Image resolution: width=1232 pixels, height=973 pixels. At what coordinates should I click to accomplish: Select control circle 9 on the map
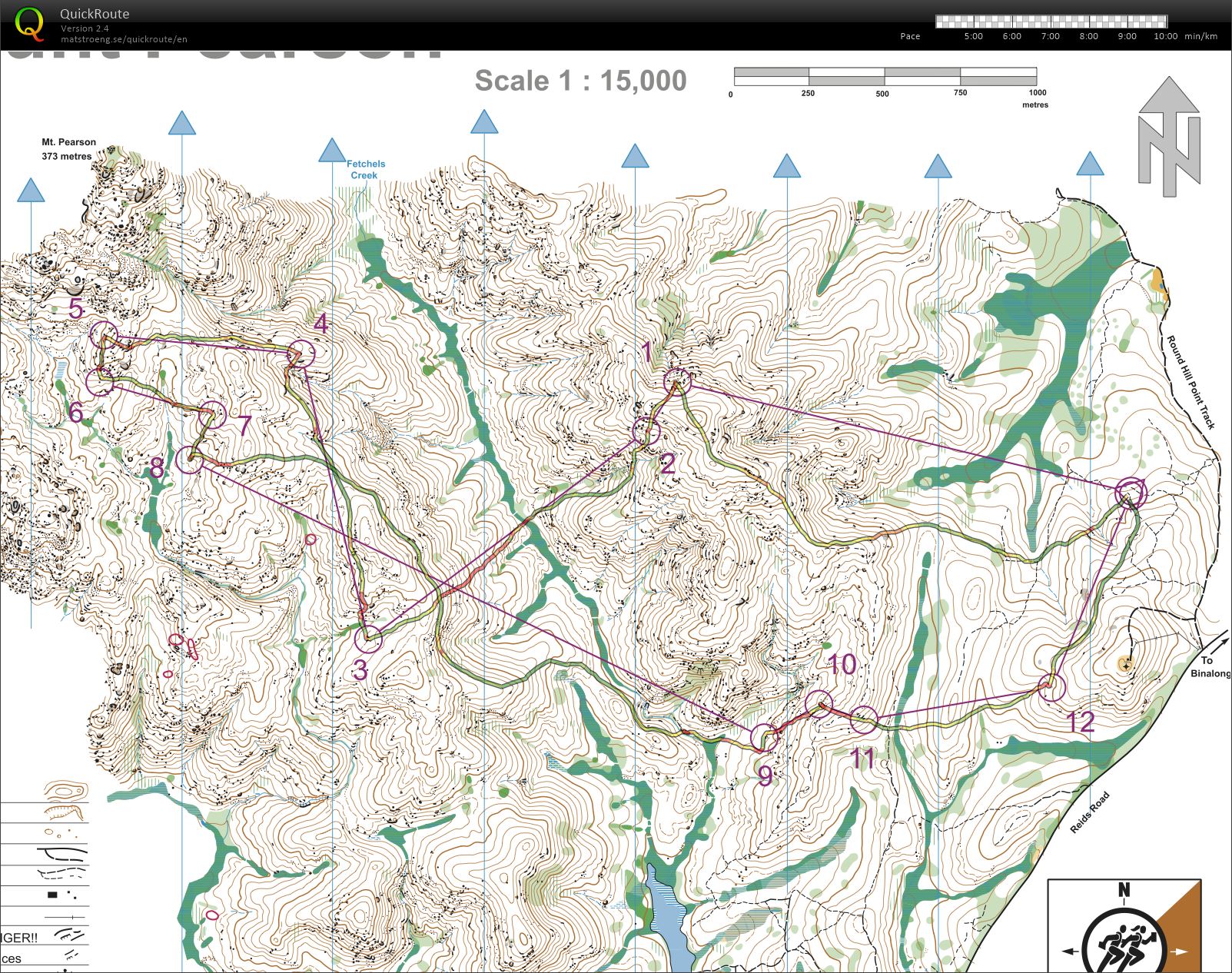click(764, 737)
